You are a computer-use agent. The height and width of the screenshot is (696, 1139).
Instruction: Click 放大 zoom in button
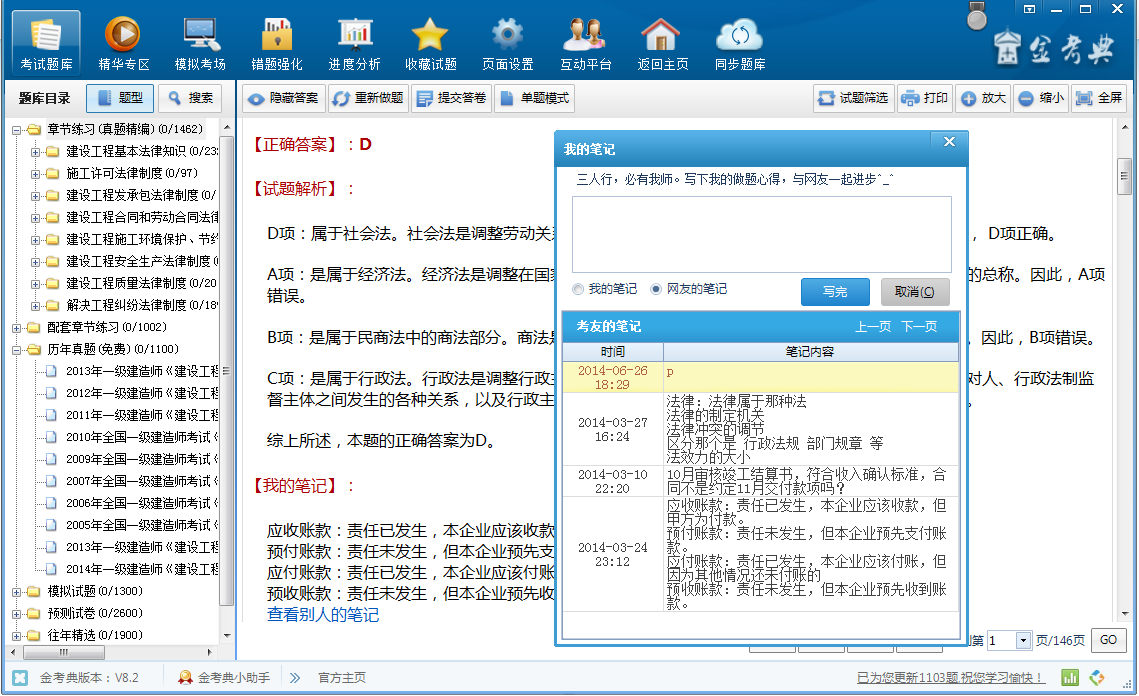tap(984, 98)
